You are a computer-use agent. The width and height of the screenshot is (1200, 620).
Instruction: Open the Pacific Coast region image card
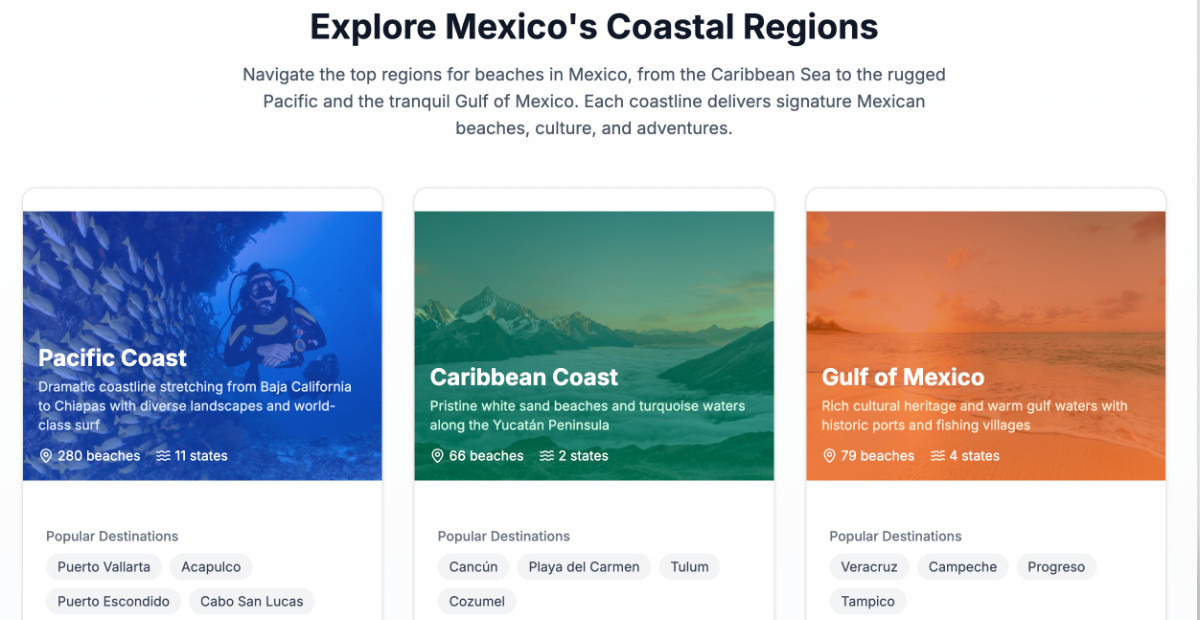click(202, 300)
